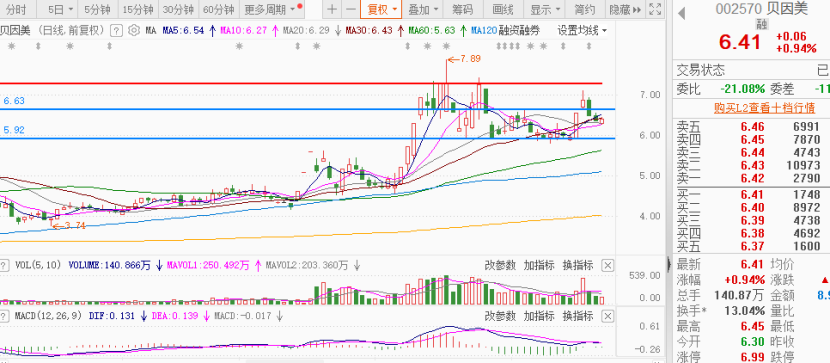Zoom out chart with the minus icon

tap(350, 9)
